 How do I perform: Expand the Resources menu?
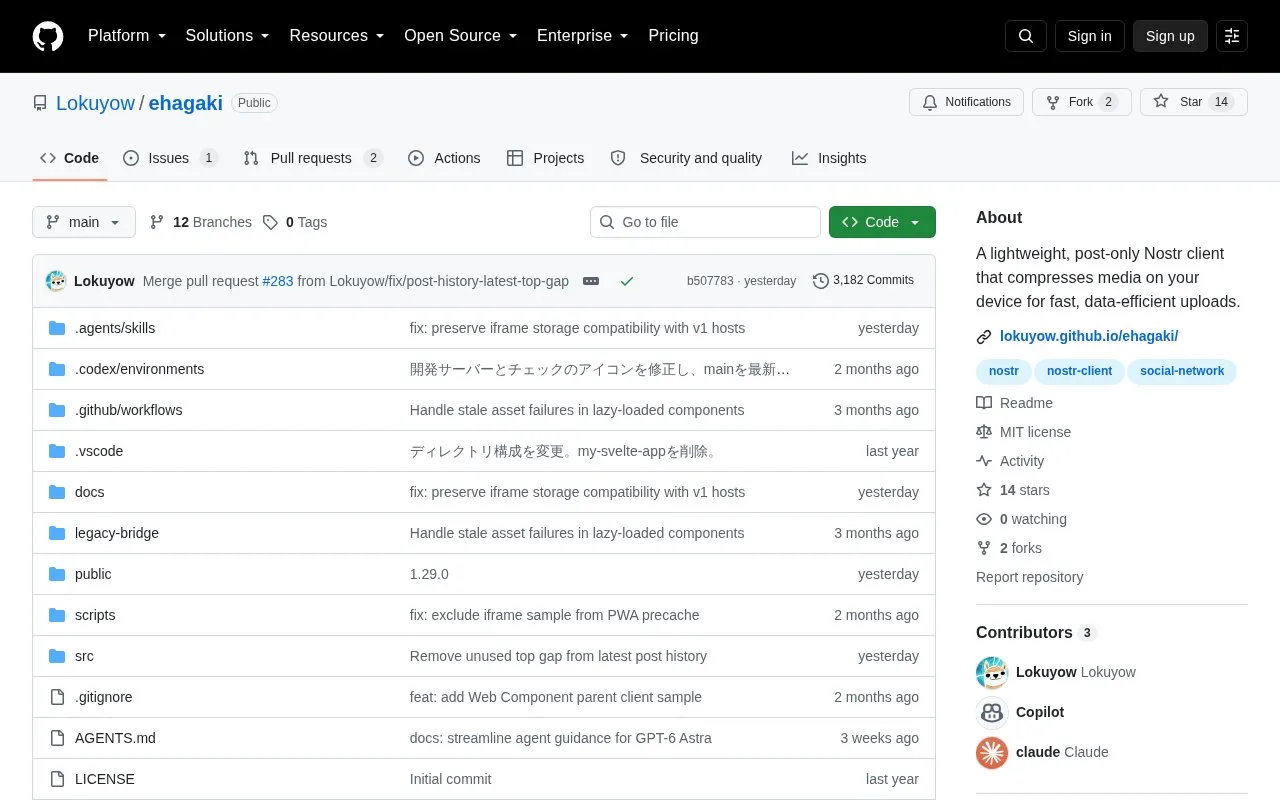coord(337,36)
